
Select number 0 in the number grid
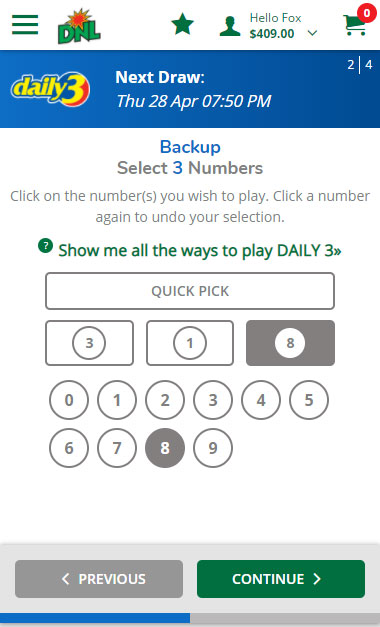[69, 400]
